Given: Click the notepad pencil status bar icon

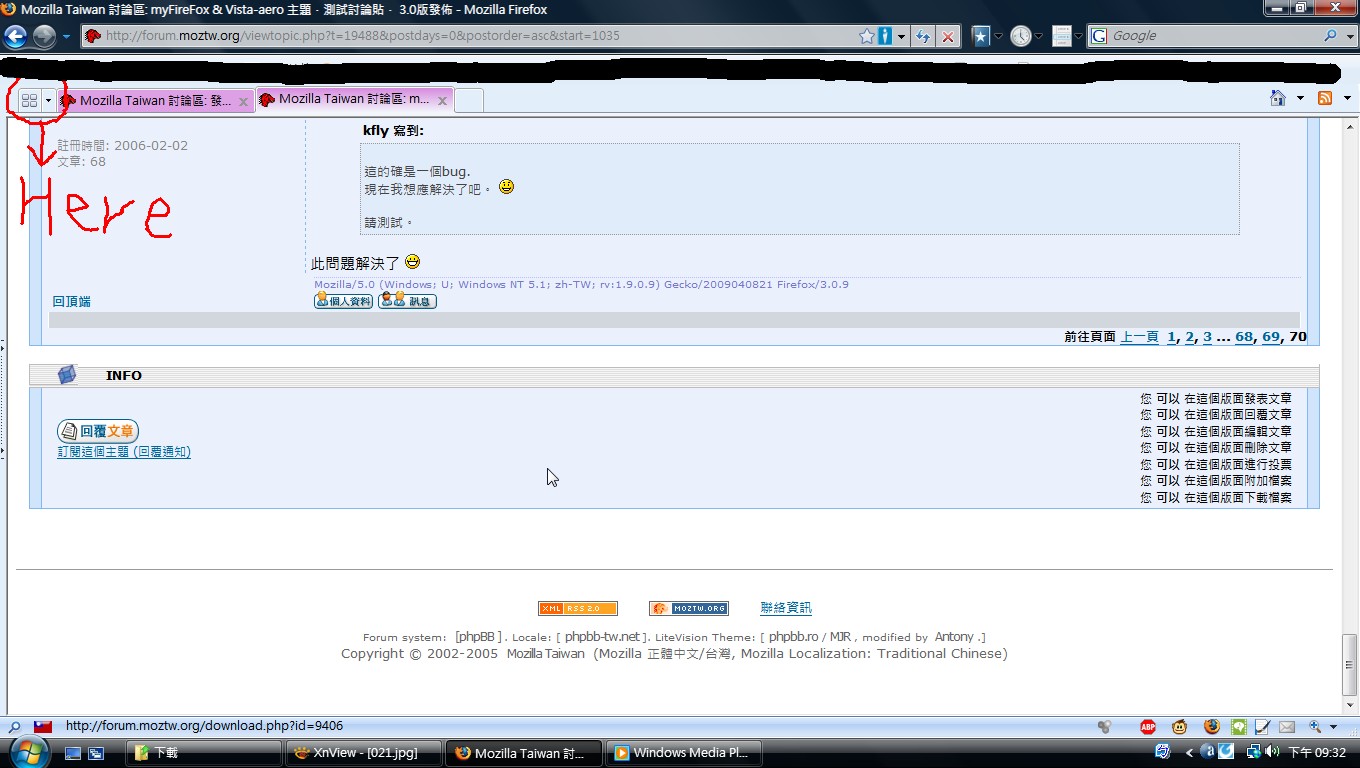Looking at the screenshot, I should [1263, 727].
